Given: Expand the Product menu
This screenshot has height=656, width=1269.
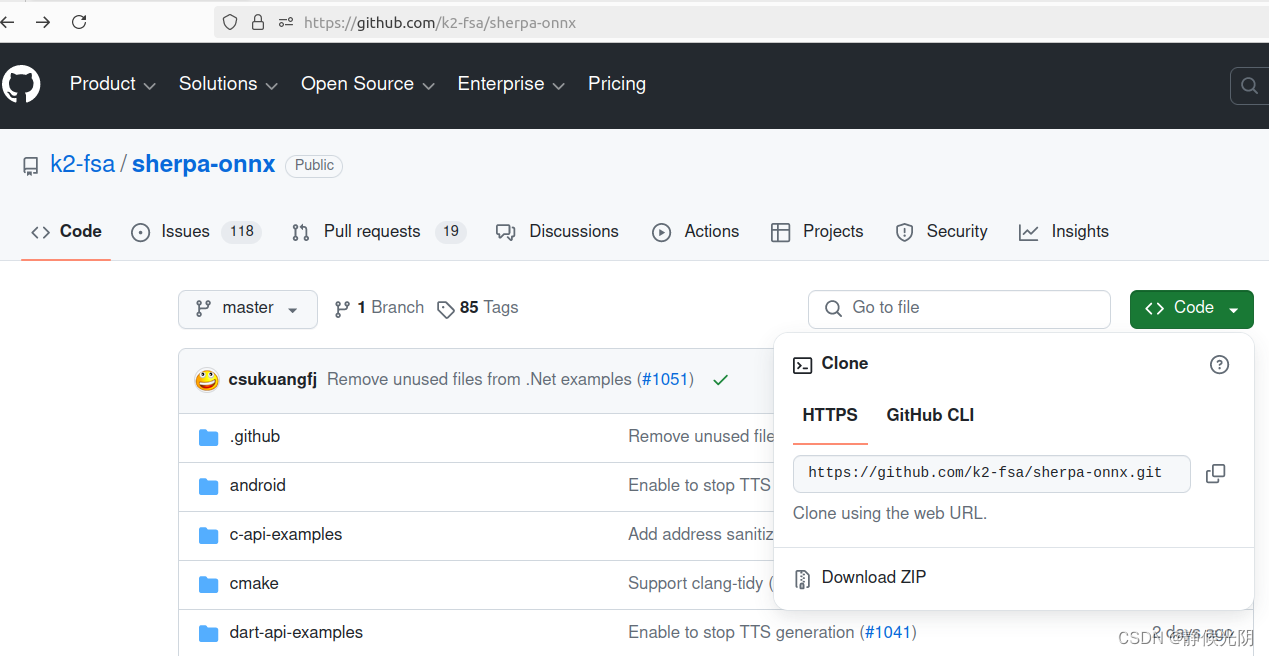Looking at the screenshot, I should point(113,84).
